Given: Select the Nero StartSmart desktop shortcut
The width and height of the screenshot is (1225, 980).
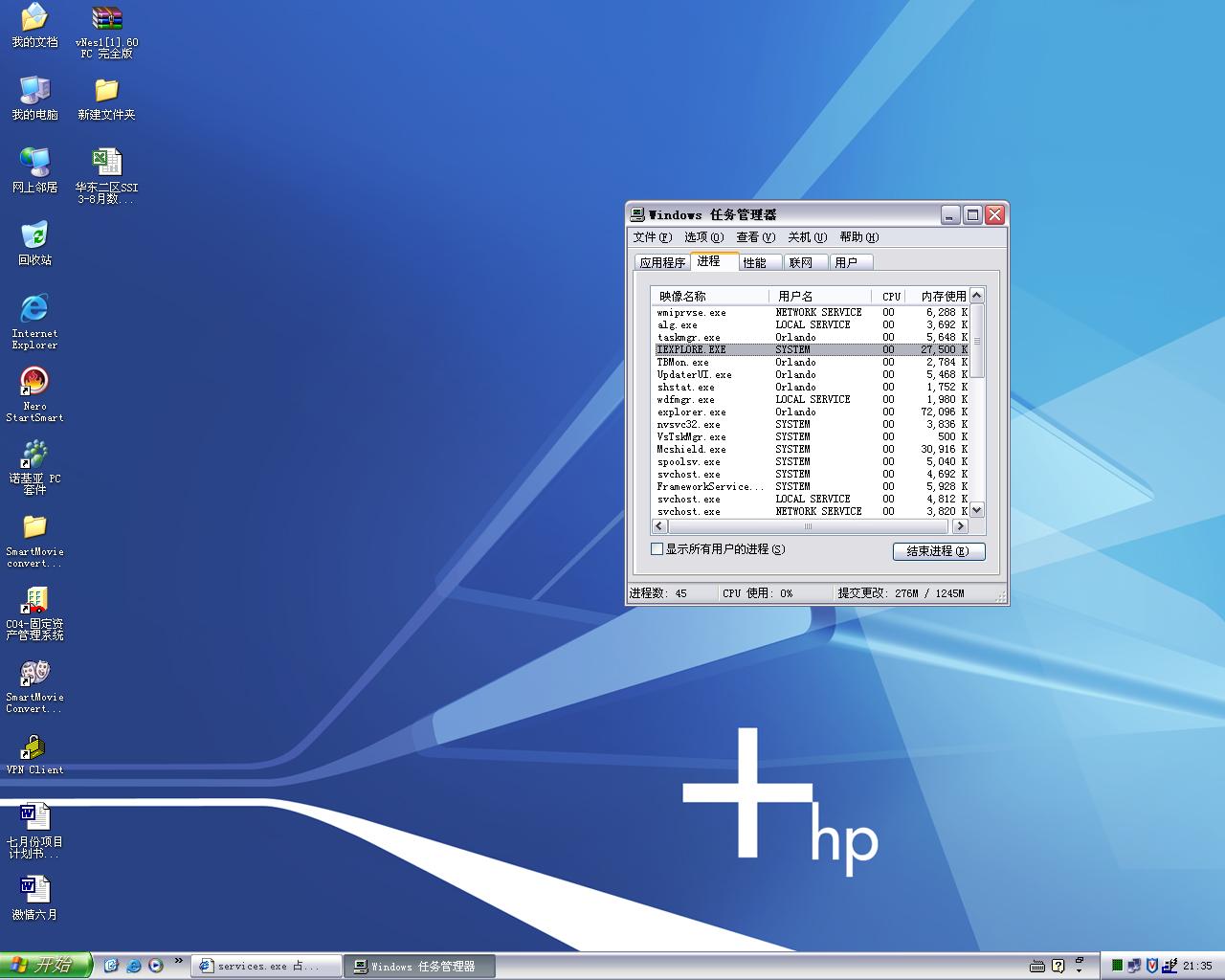Looking at the screenshot, I should (x=34, y=382).
